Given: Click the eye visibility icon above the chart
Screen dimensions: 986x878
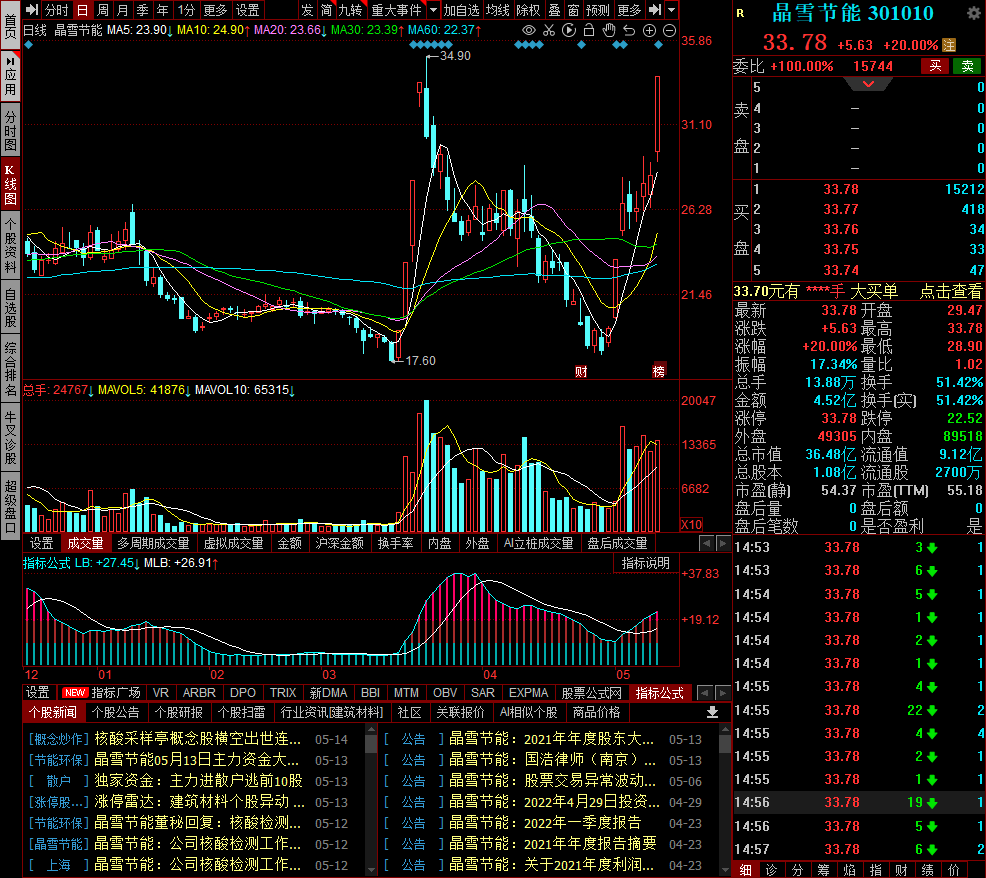Looking at the screenshot, I should point(529,30).
